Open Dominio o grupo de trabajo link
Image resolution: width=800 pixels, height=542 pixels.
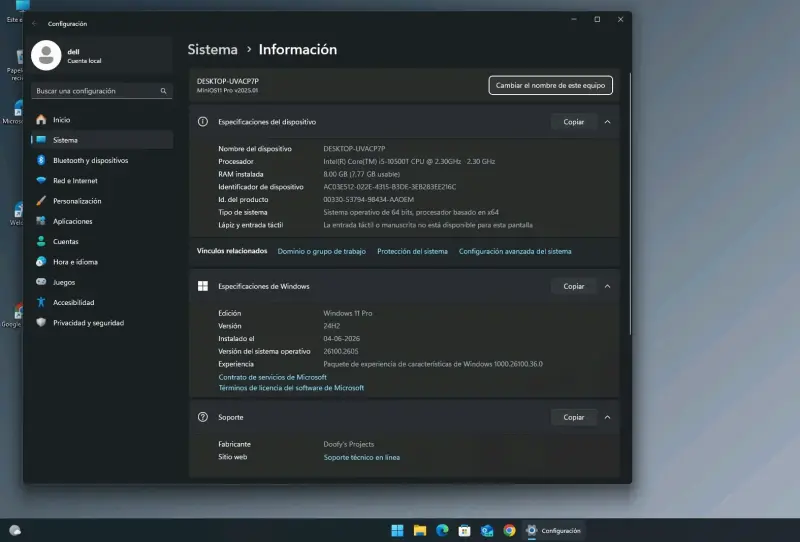pos(321,251)
